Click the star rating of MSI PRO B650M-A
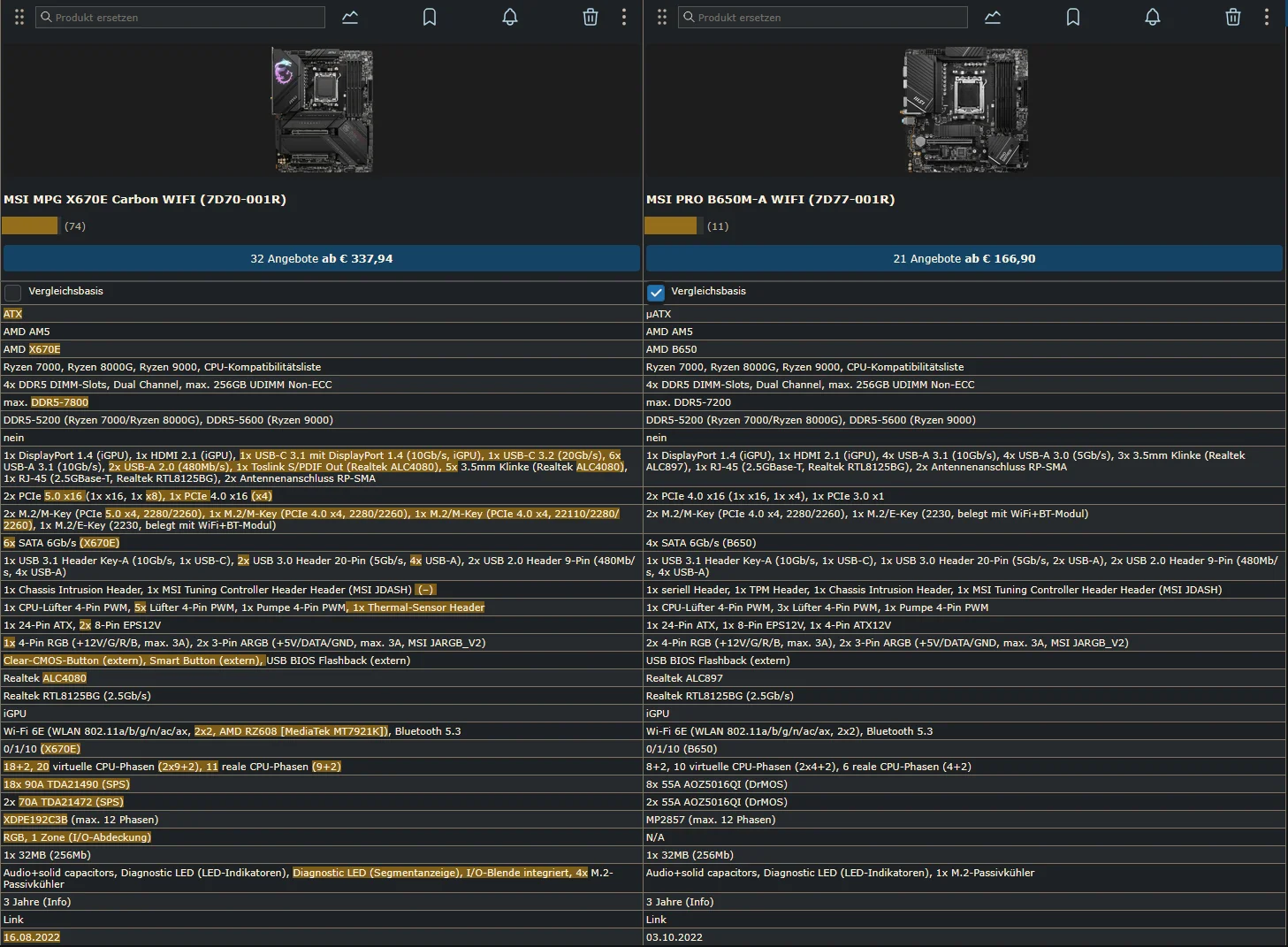Viewport: 1288px width, 947px height. pos(670,226)
